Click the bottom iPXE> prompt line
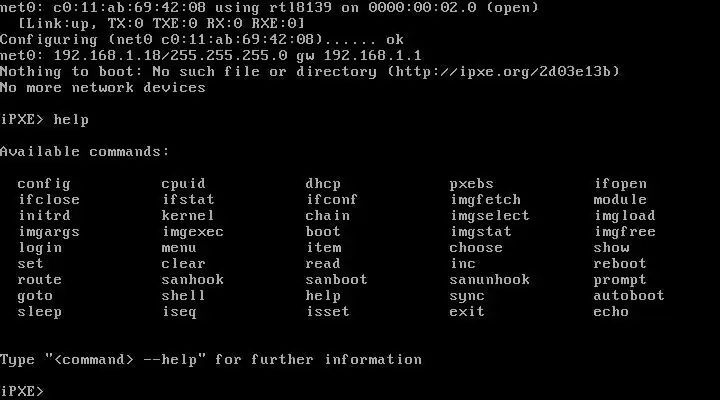720x400 pixels. (22, 391)
